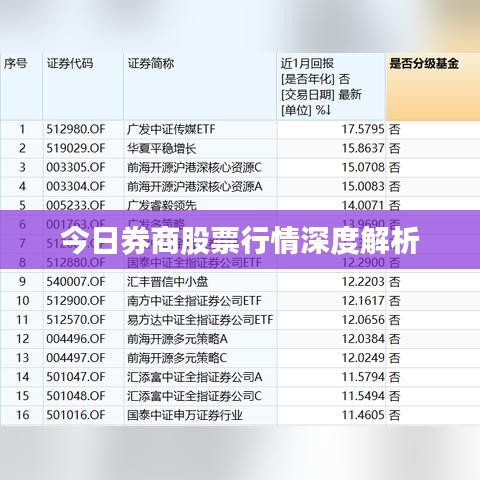Select code cell 004496.OF
This screenshot has width=480, height=480.
tap(76, 339)
